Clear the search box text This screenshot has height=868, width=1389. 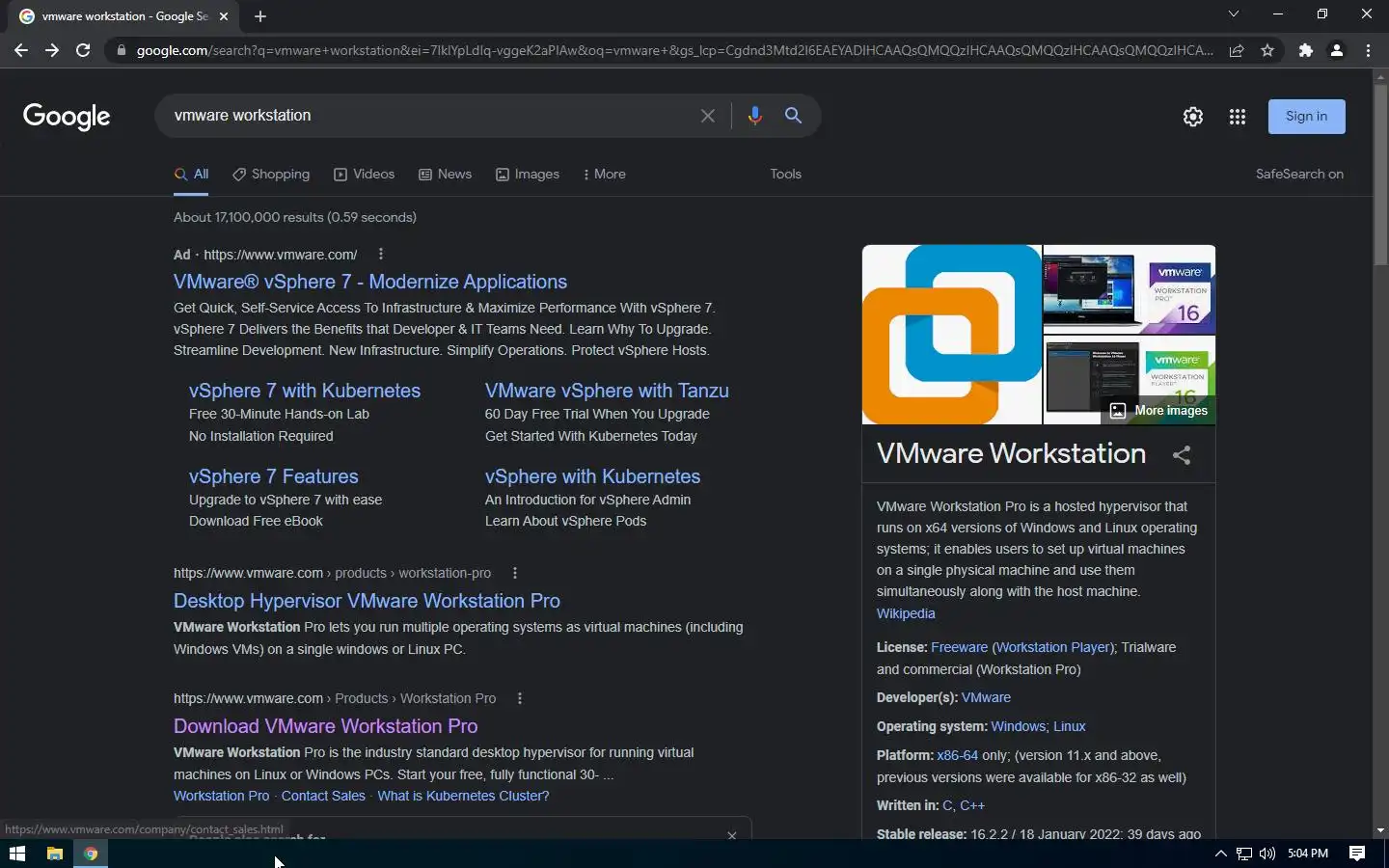(707, 116)
